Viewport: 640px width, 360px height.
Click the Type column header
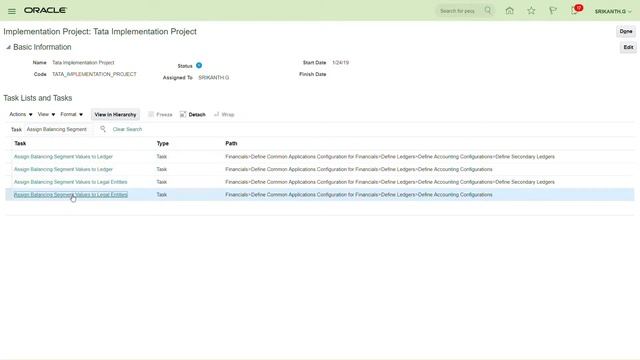click(162, 143)
